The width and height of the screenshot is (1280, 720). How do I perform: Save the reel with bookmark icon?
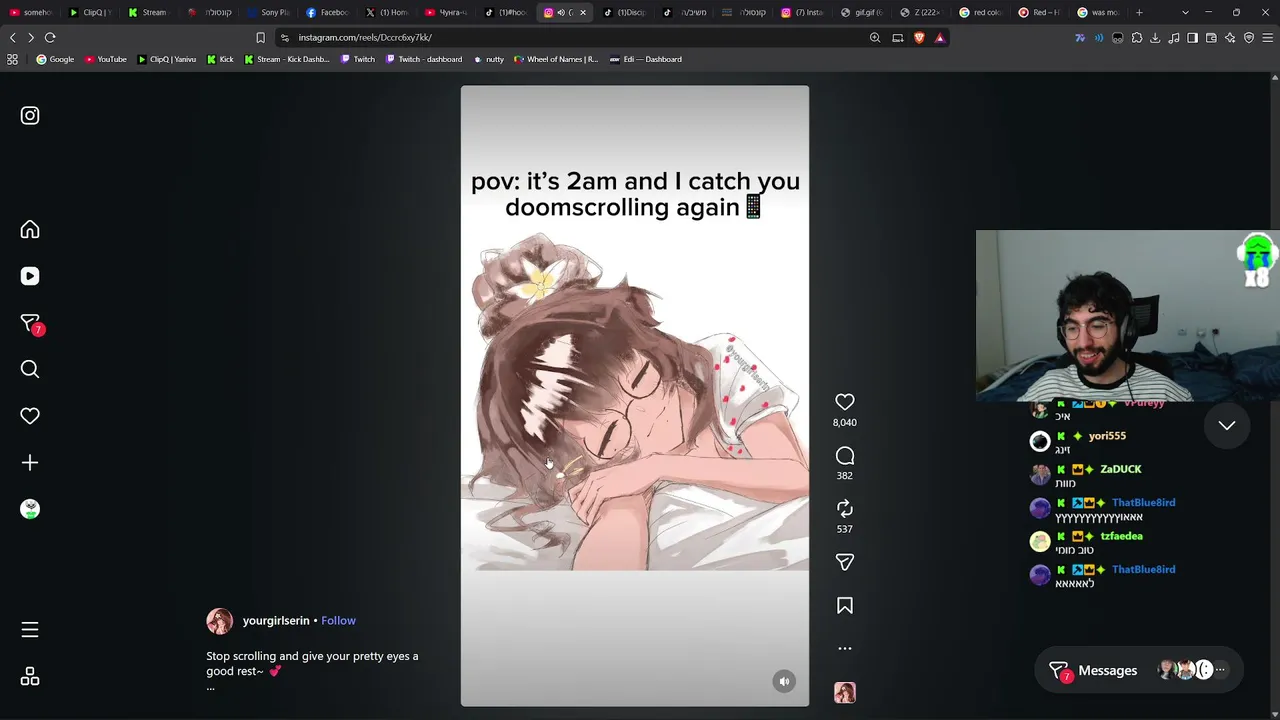[x=845, y=605]
